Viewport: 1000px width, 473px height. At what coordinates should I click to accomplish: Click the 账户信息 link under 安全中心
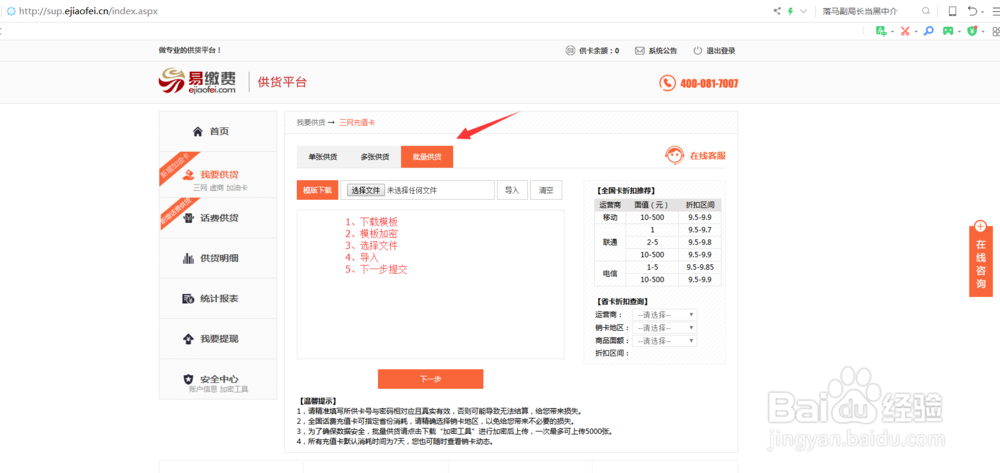[x=203, y=389]
